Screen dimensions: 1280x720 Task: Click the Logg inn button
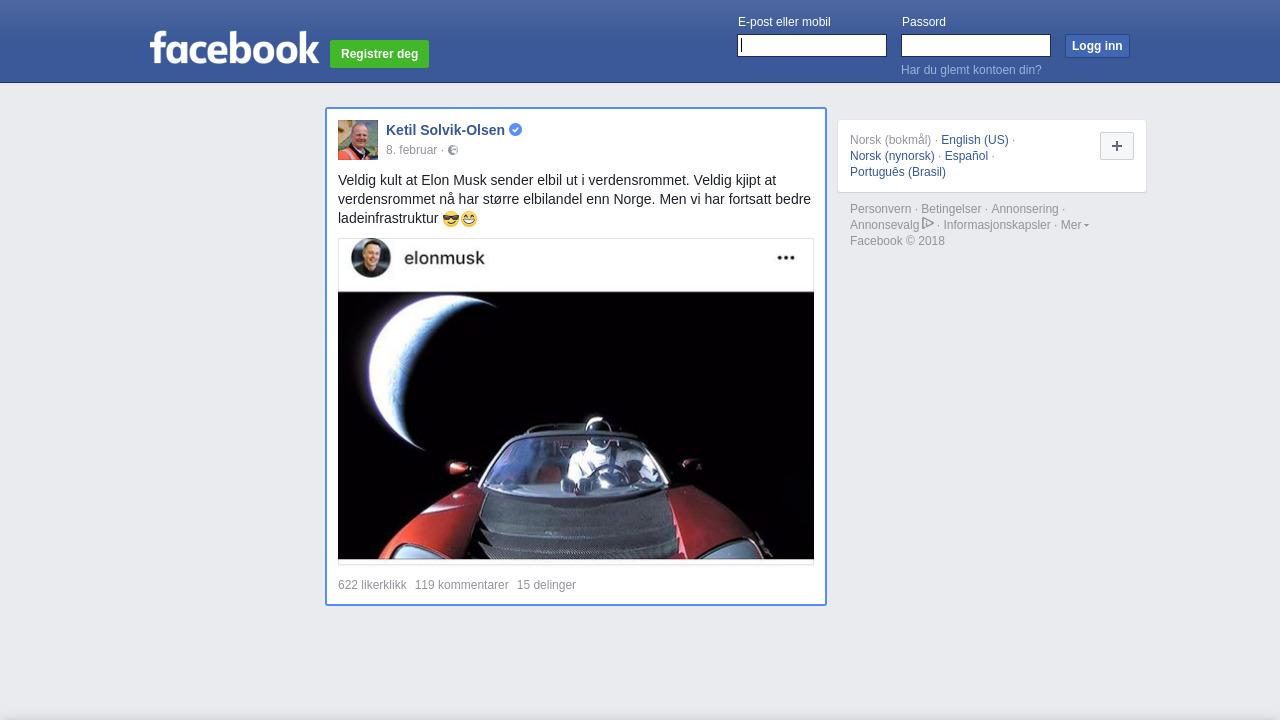(1097, 46)
